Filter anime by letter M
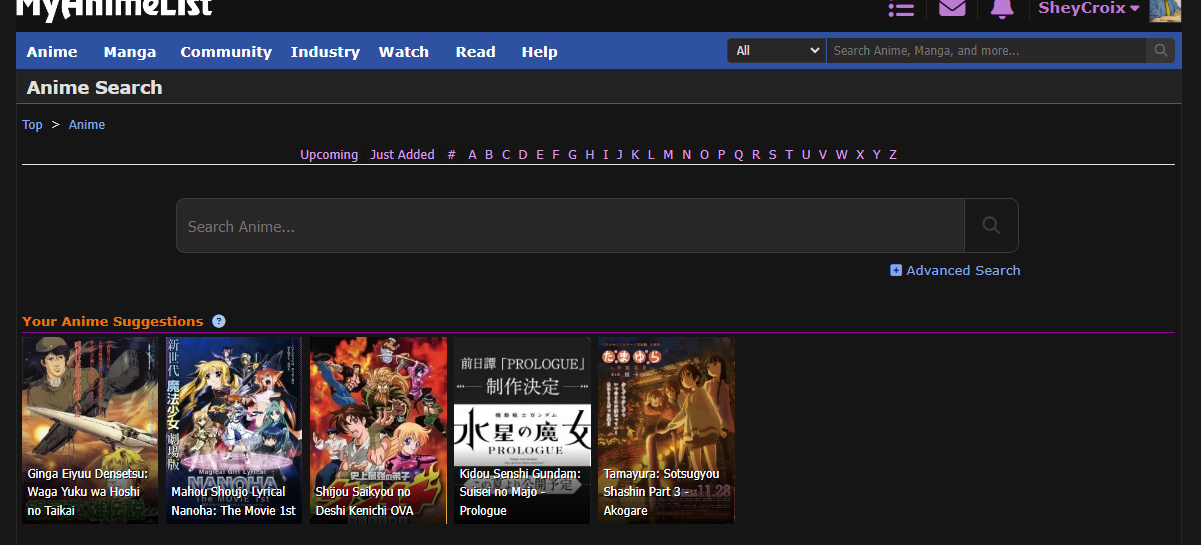 (668, 155)
